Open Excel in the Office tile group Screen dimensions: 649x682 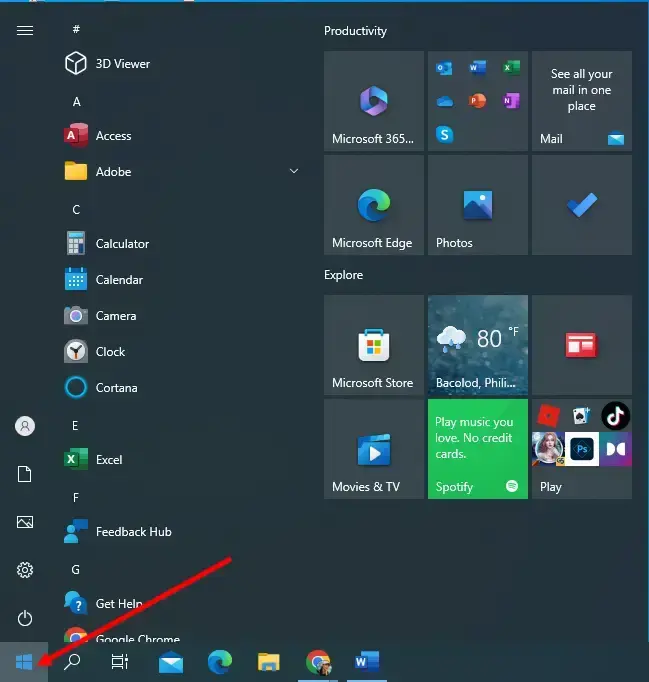[x=511, y=68]
